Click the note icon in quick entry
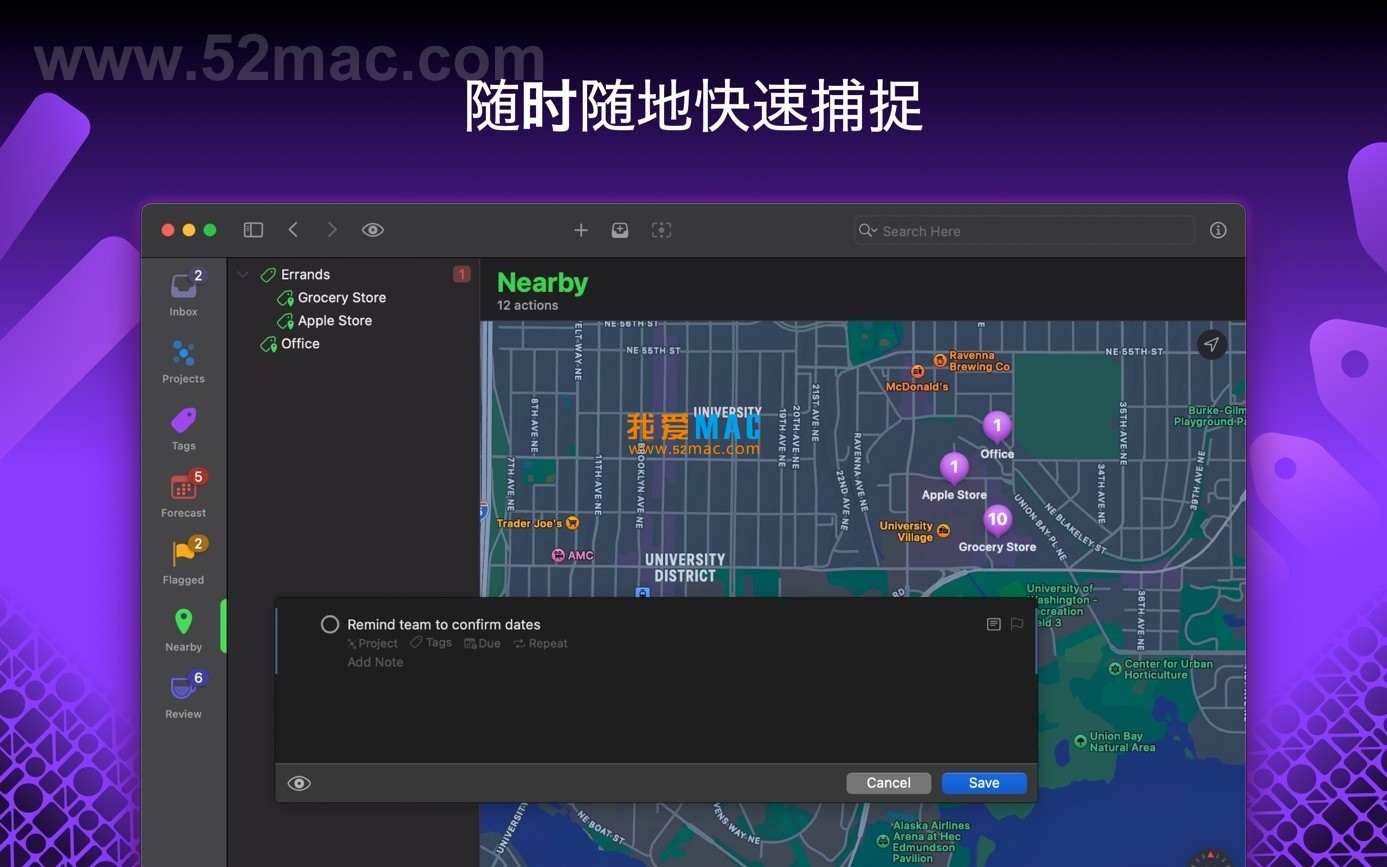The width and height of the screenshot is (1387, 867). (x=994, y=624)
